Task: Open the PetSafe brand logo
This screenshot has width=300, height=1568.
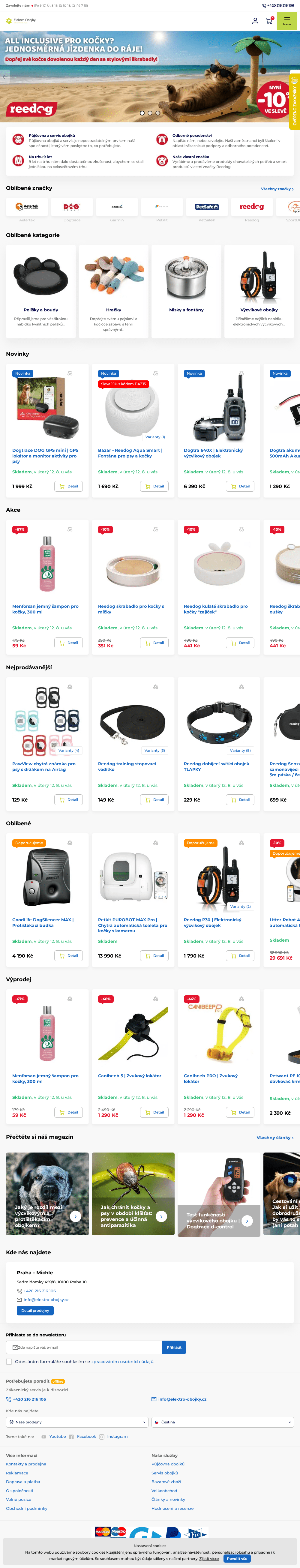Action: [207, 206]
